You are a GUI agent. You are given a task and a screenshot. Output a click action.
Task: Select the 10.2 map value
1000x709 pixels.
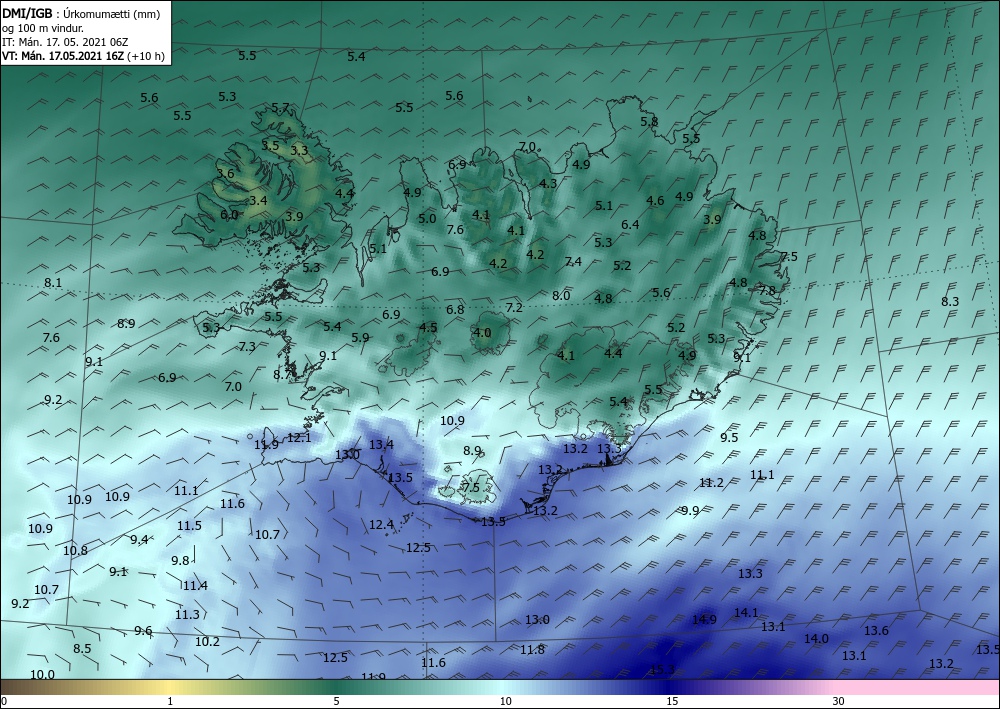[207, 641]
